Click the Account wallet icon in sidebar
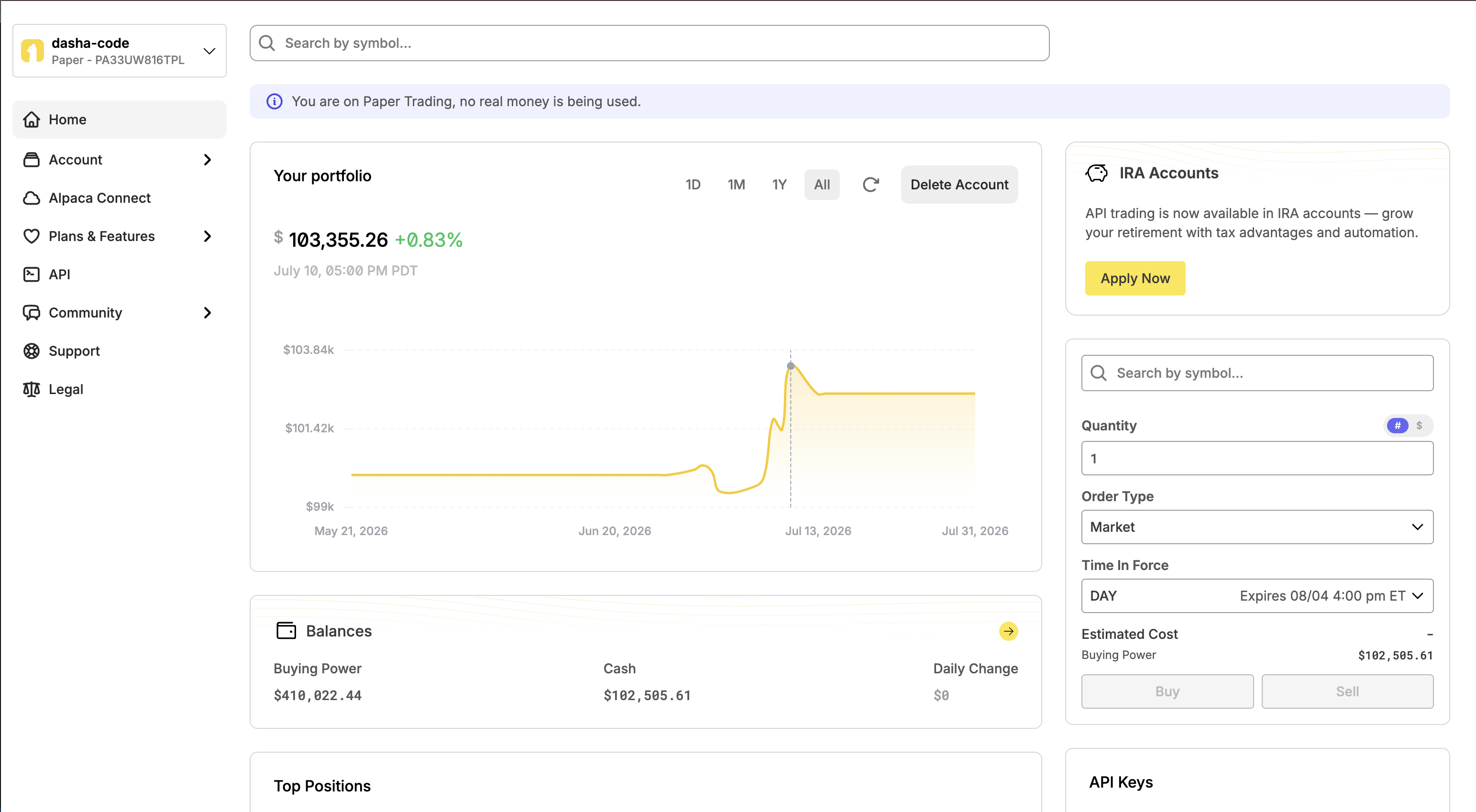1476x812 pixels. (x=32, y=159)
